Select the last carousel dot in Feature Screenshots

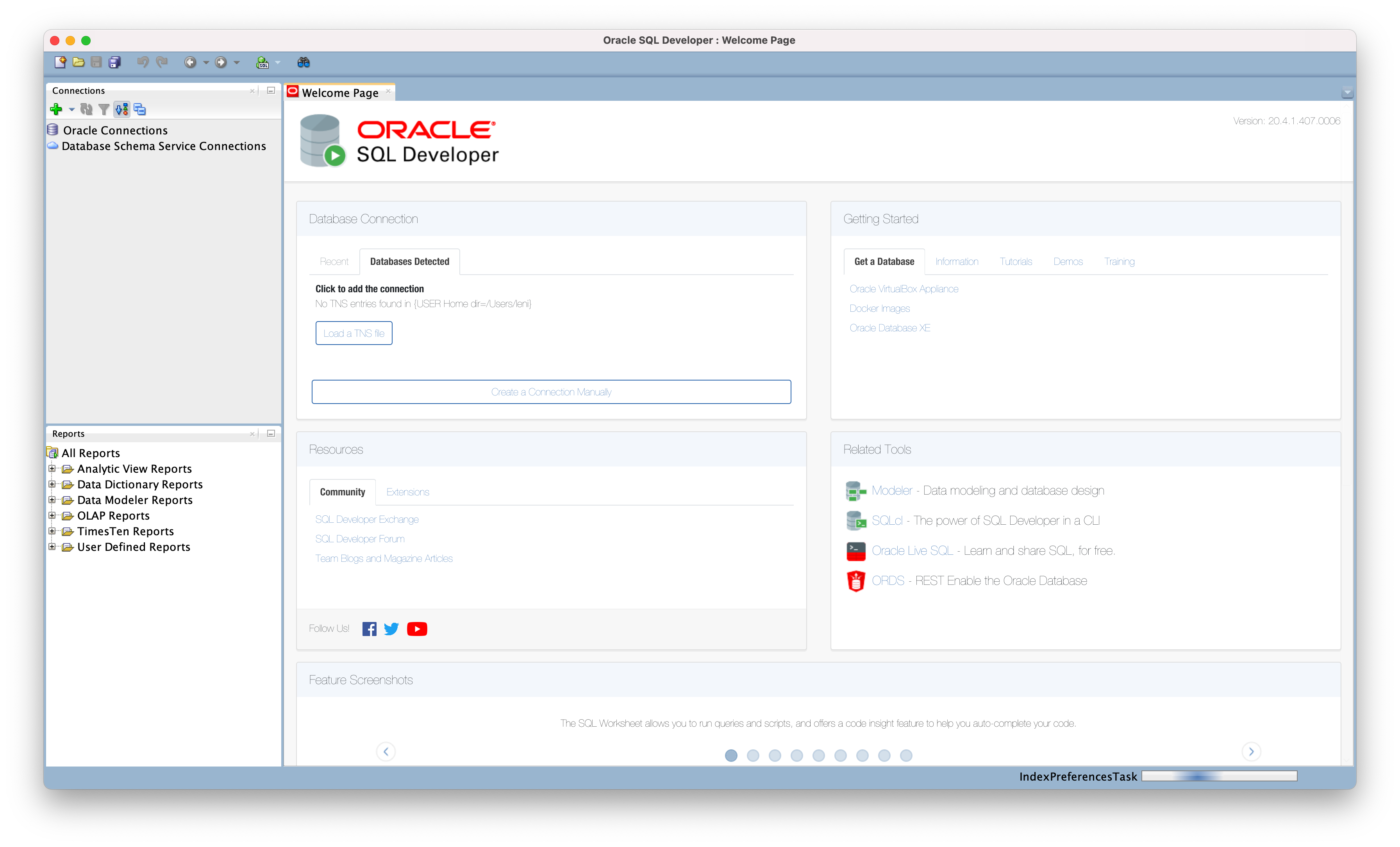(x=906, y=756)
